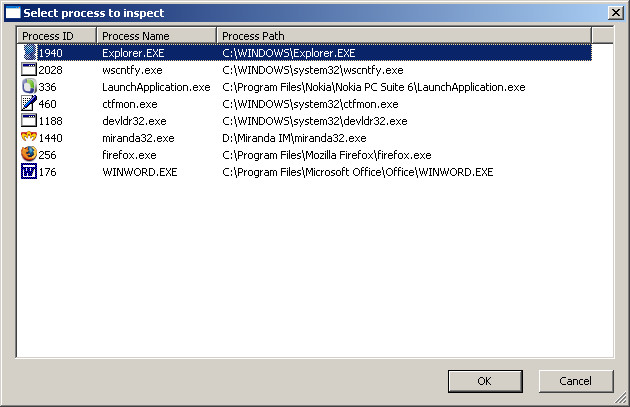The height and width of the screenshot is (407, 630).
Task: Select the firefox.exe process name
Action: pos(129,155)
